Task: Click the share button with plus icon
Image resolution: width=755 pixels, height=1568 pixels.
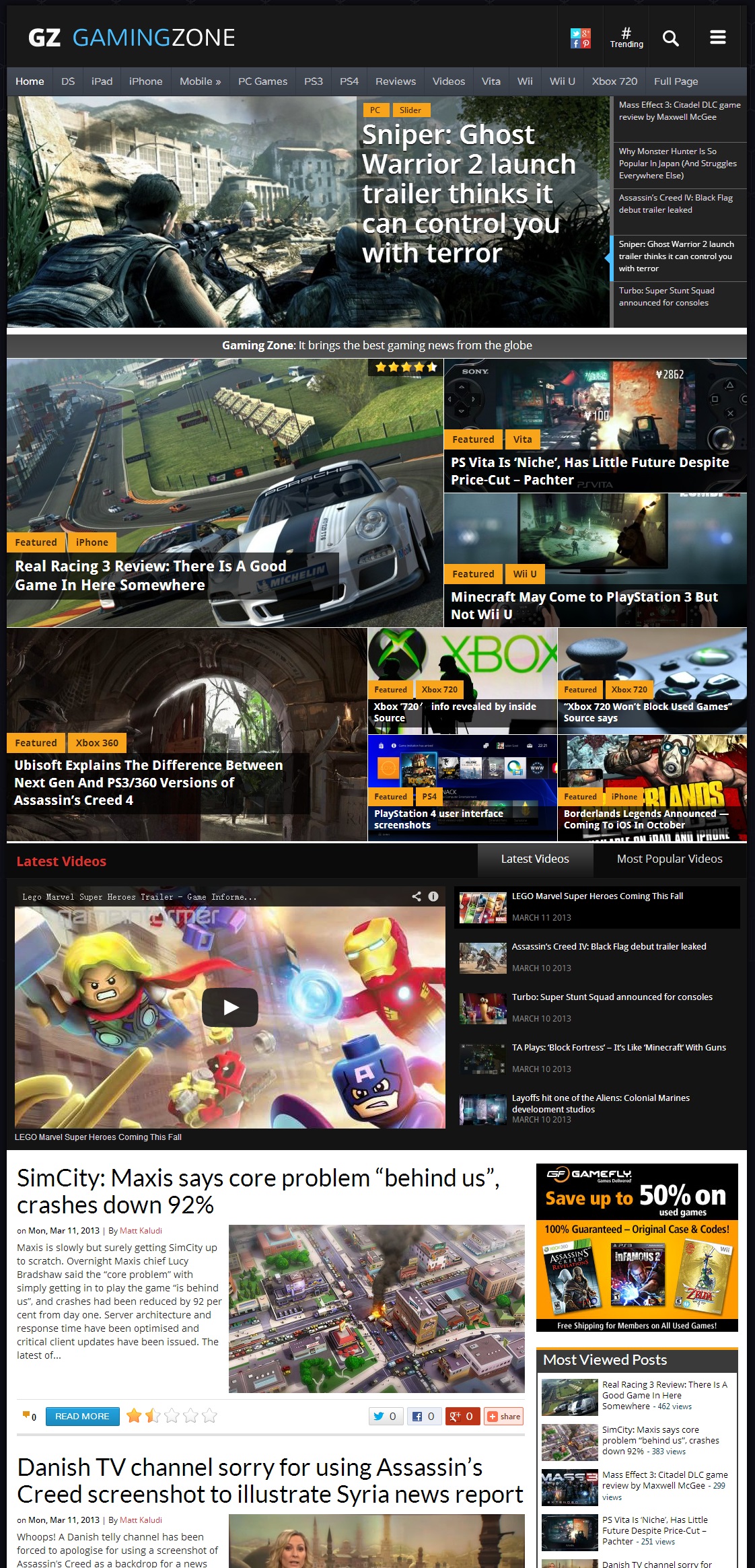Action: [x=504, y=1416]
